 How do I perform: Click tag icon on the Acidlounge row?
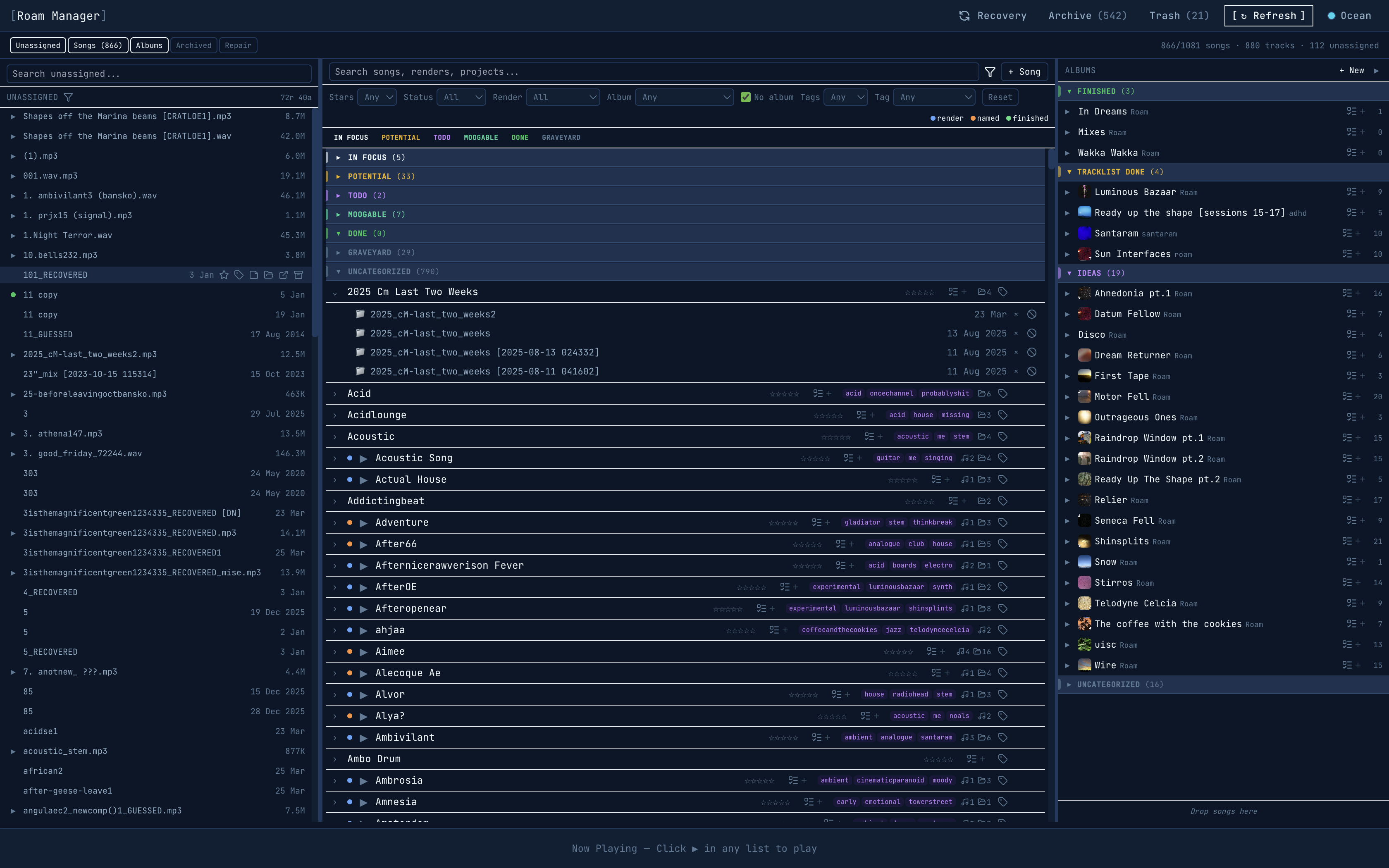click(x=1003, y=415)
